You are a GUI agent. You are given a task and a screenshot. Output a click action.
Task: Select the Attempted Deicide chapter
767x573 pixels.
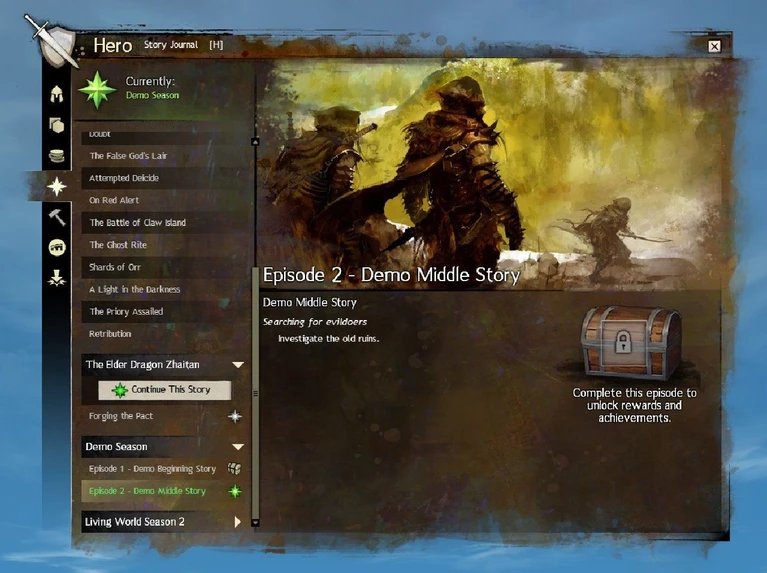point(124,178)
